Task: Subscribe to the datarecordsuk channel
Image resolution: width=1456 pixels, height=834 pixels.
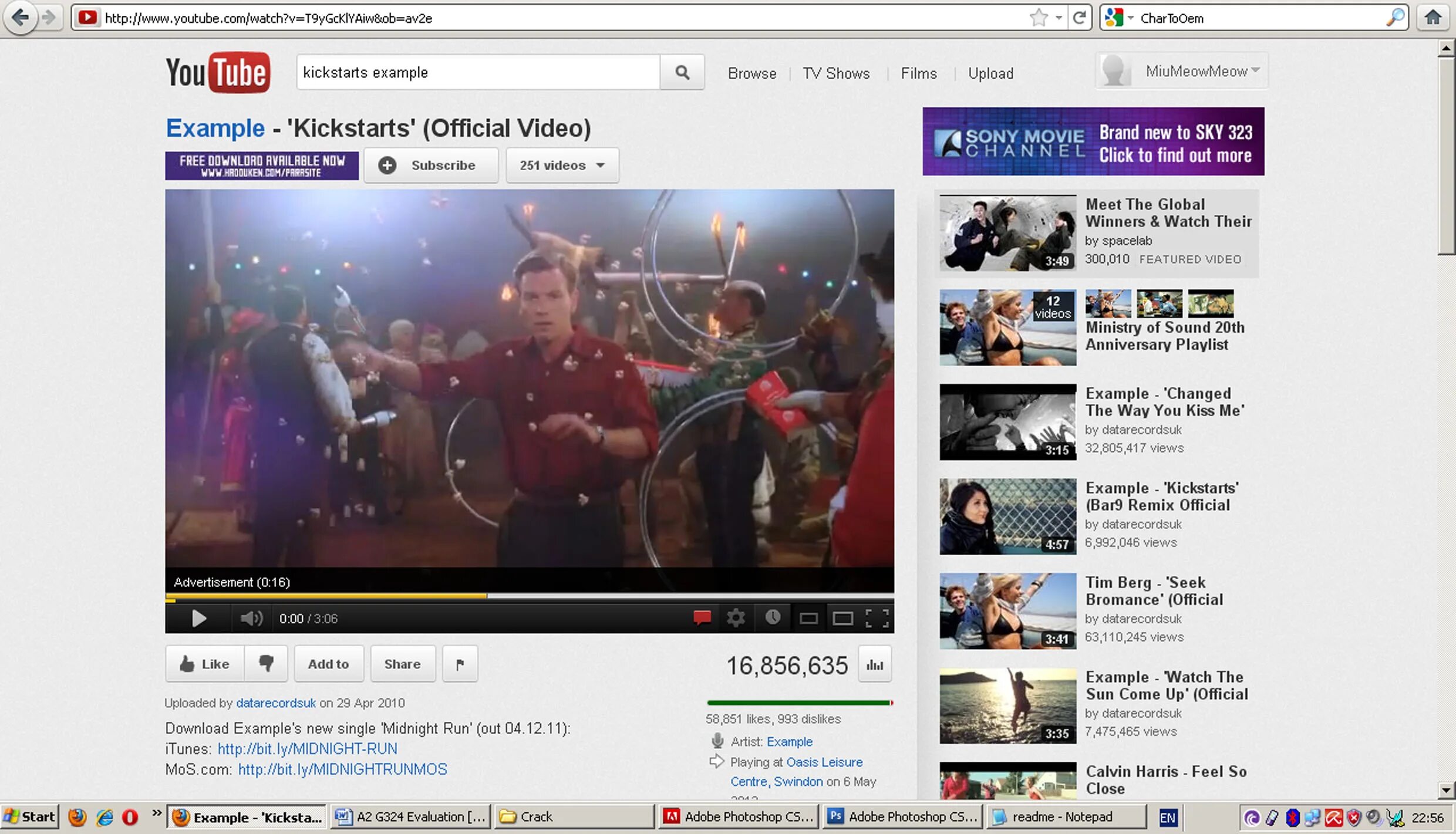Action: pyautogui.click(x=431, y=166)
